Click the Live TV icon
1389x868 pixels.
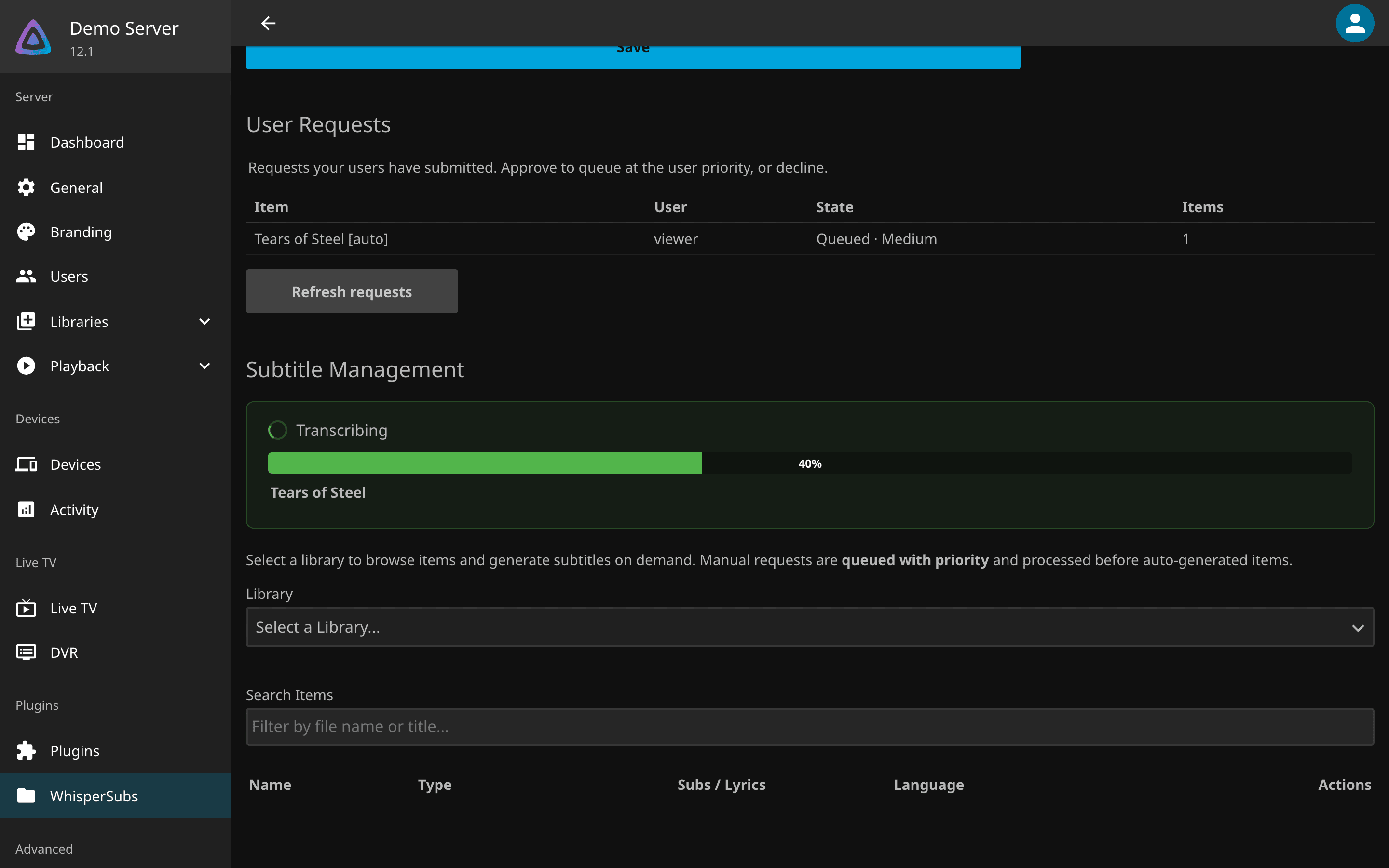point(26,608)
